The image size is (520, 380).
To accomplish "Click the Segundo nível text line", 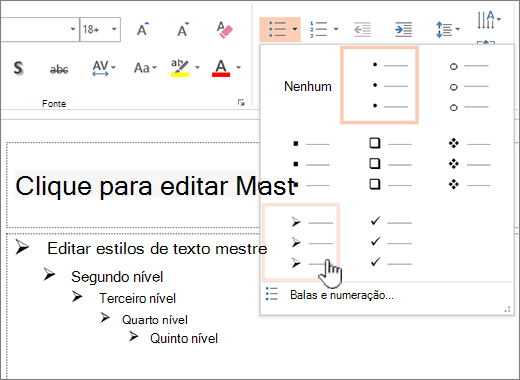I will click(x=117, y=277).
